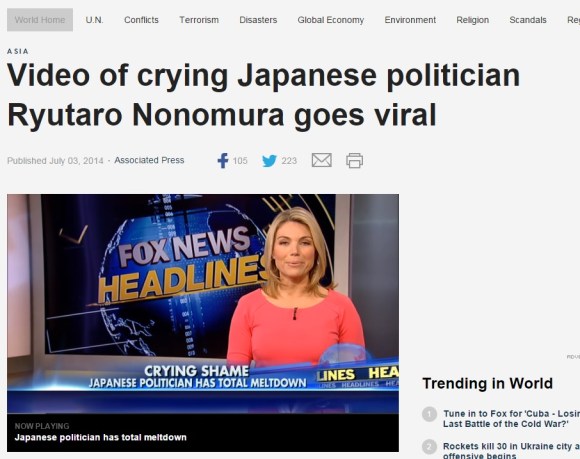Viewport: 580px width, 459px height.
Task: Play the Fox News Headlines video
Action: (x=203, y=303)
